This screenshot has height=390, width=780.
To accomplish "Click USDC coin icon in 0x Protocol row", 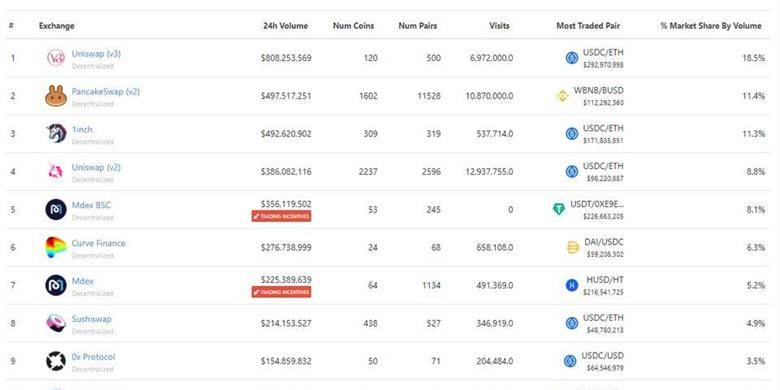I will pos(570,361).
